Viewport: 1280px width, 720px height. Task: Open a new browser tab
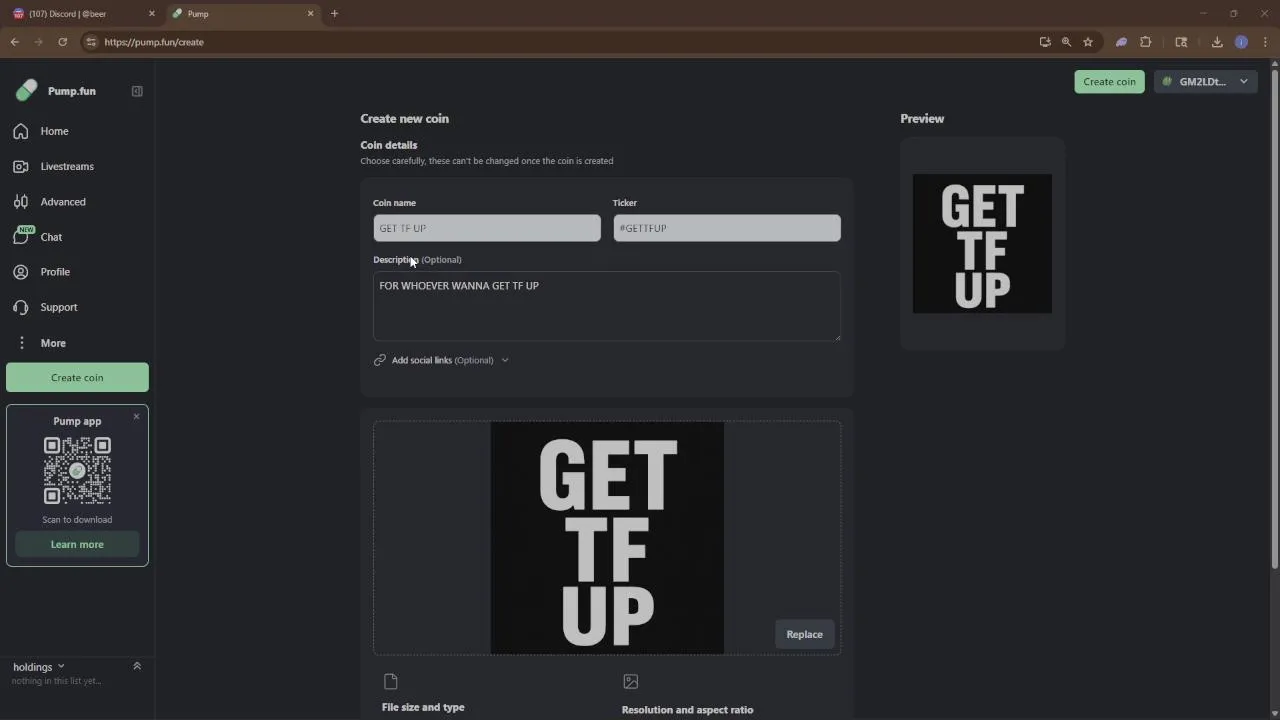(x=334, y=14)
